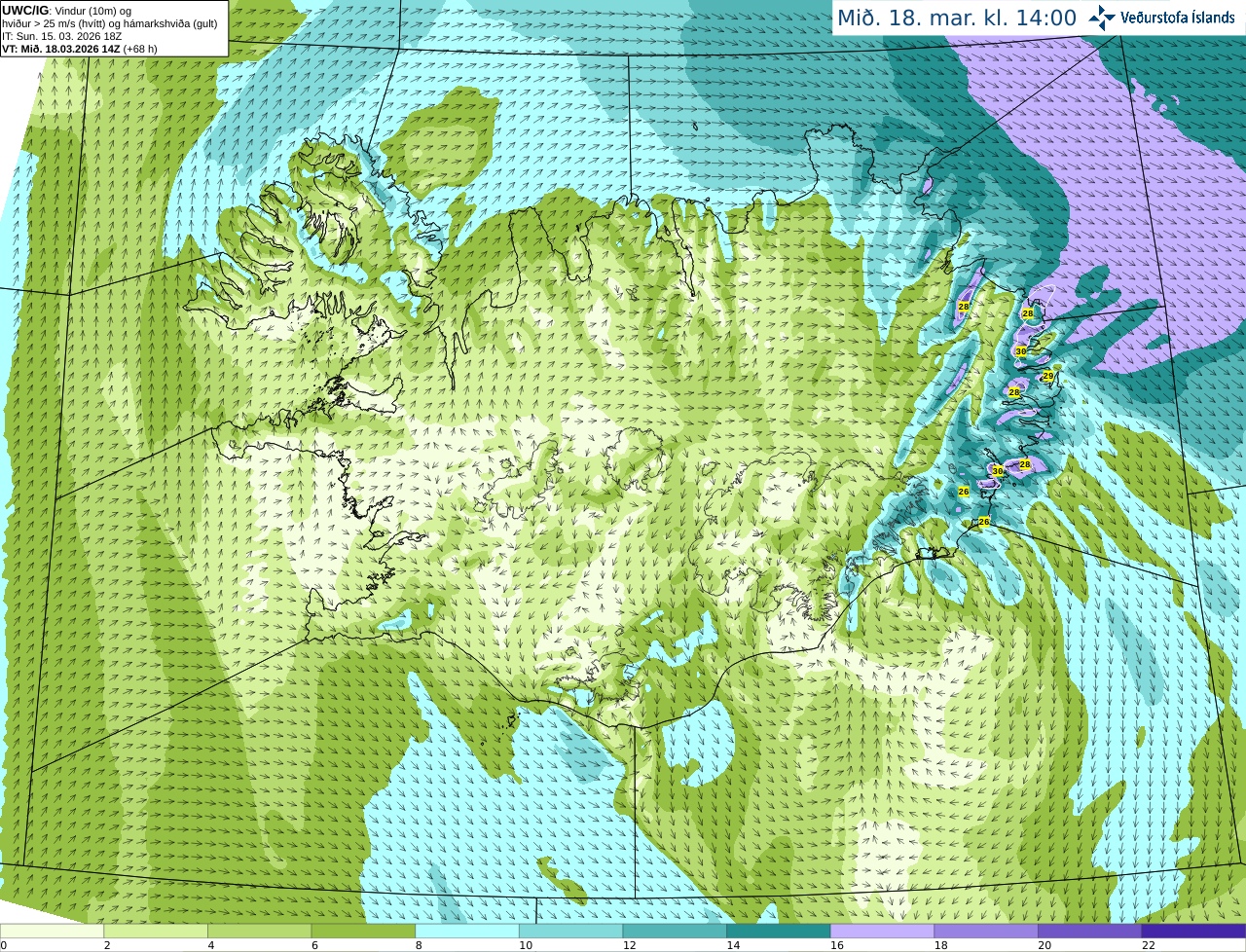The width and height of the screenshot is (1246, 952).
Task: Click the 'VT: Mið. 18.03.2026 14Z' line
Action: [61, 49]
